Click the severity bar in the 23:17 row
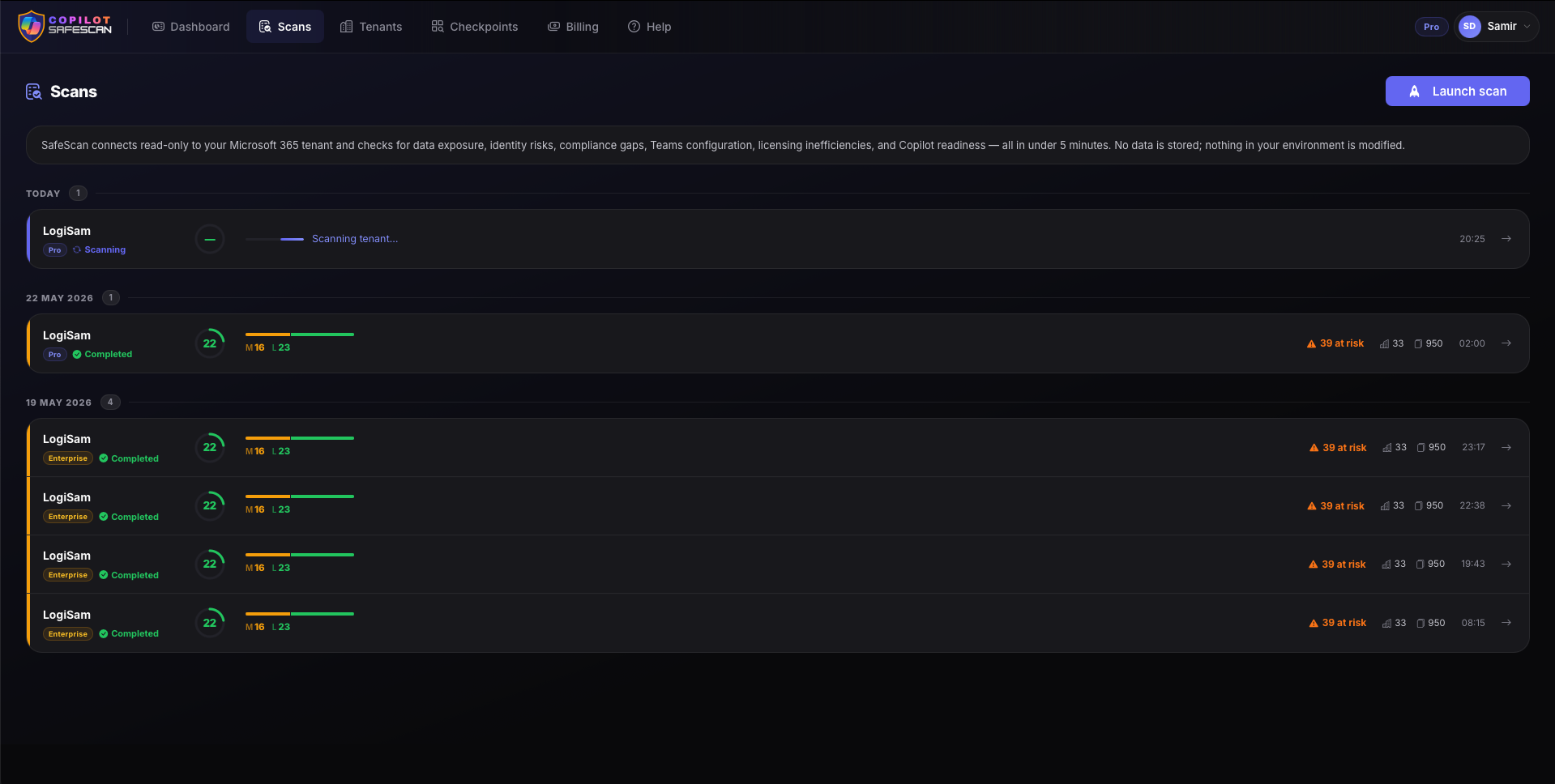 (300, 438)
